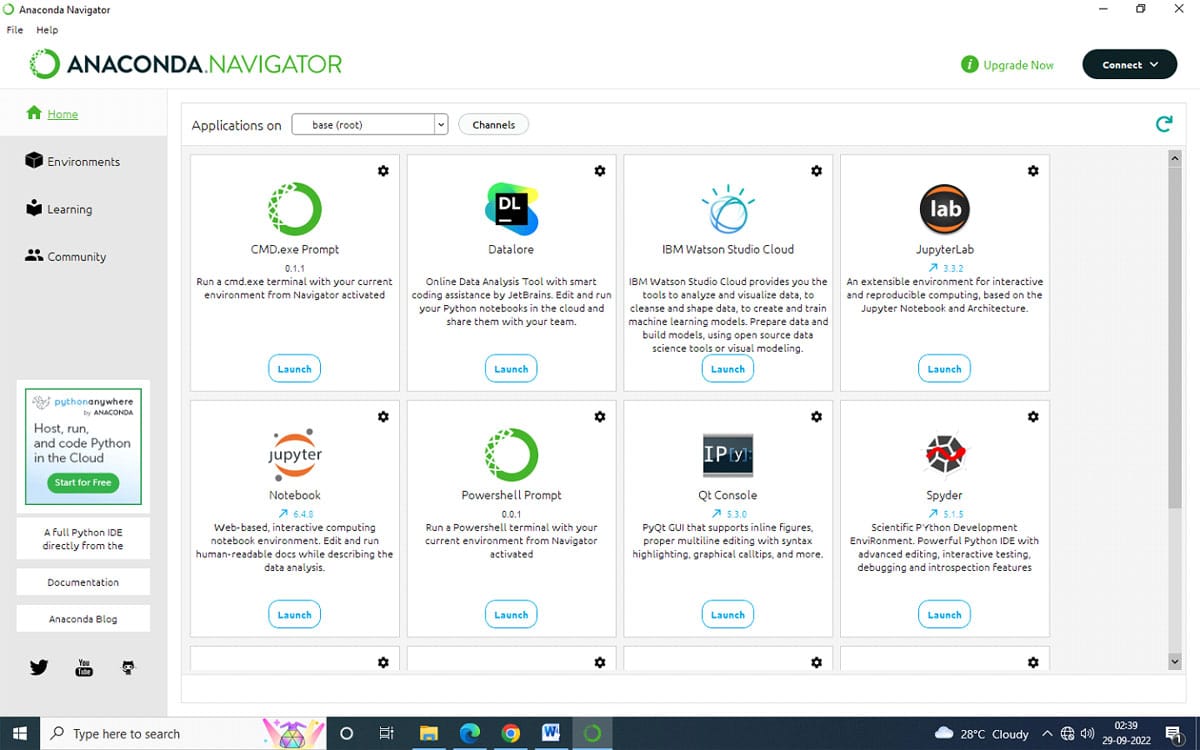Click the Channels button
The width and height of the screenshot is (1200, 750).
coord(493,125)
